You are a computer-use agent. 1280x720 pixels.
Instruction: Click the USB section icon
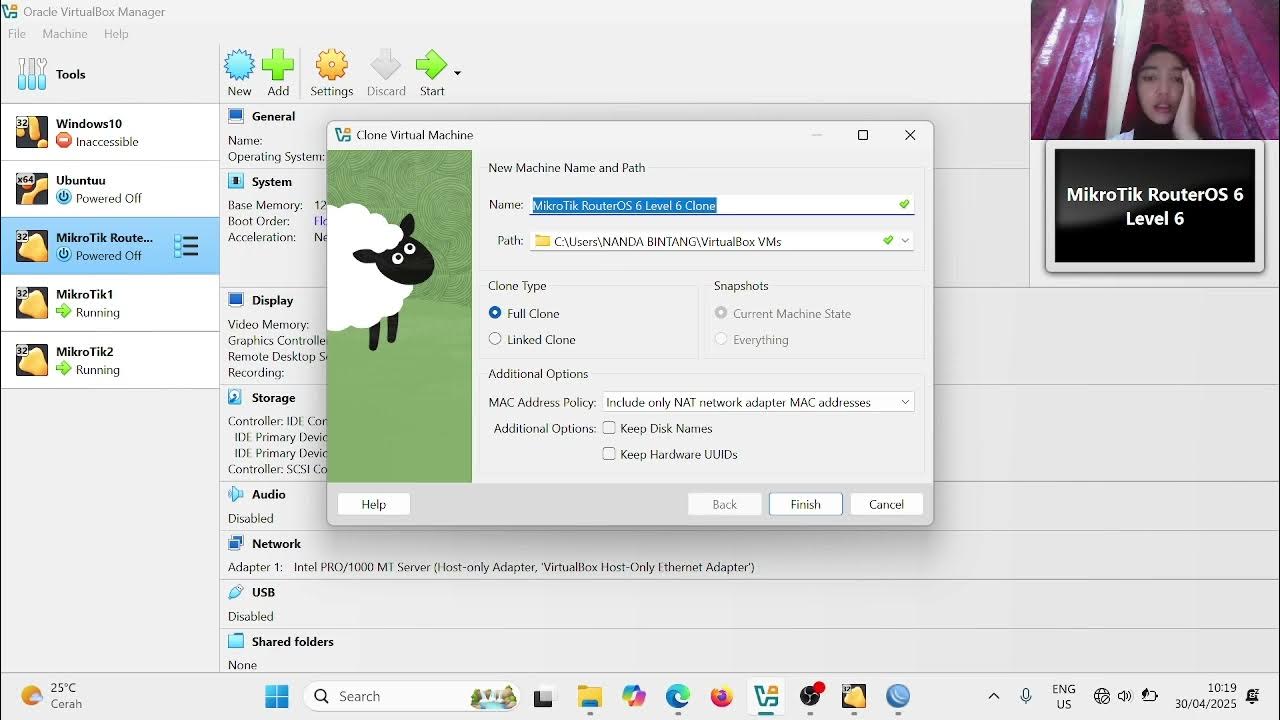[236, 592]
